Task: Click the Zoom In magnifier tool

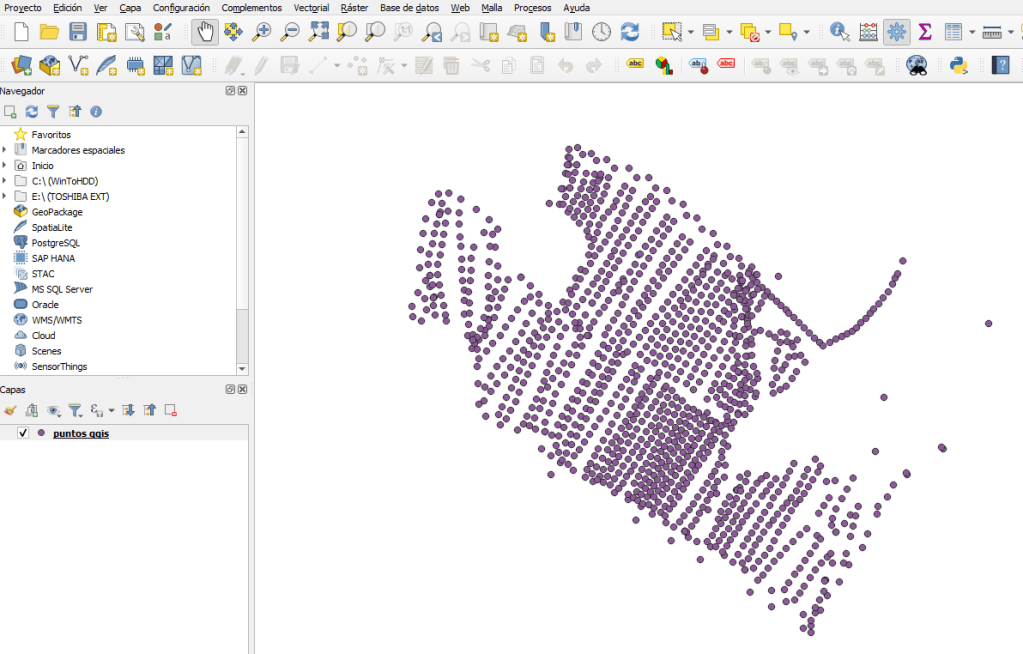Action: (x=262, y=32)
